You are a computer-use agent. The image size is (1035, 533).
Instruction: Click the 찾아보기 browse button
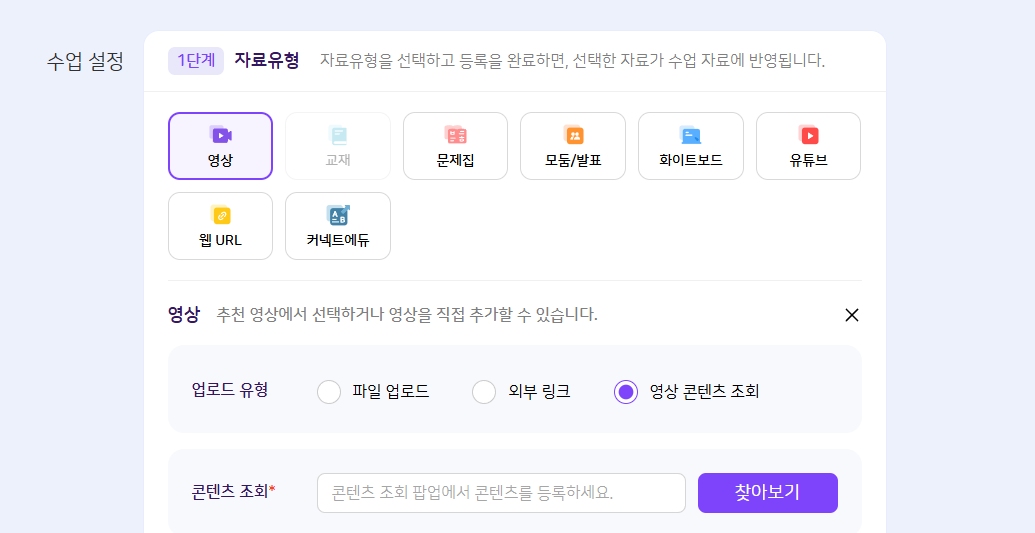[767, 492]
